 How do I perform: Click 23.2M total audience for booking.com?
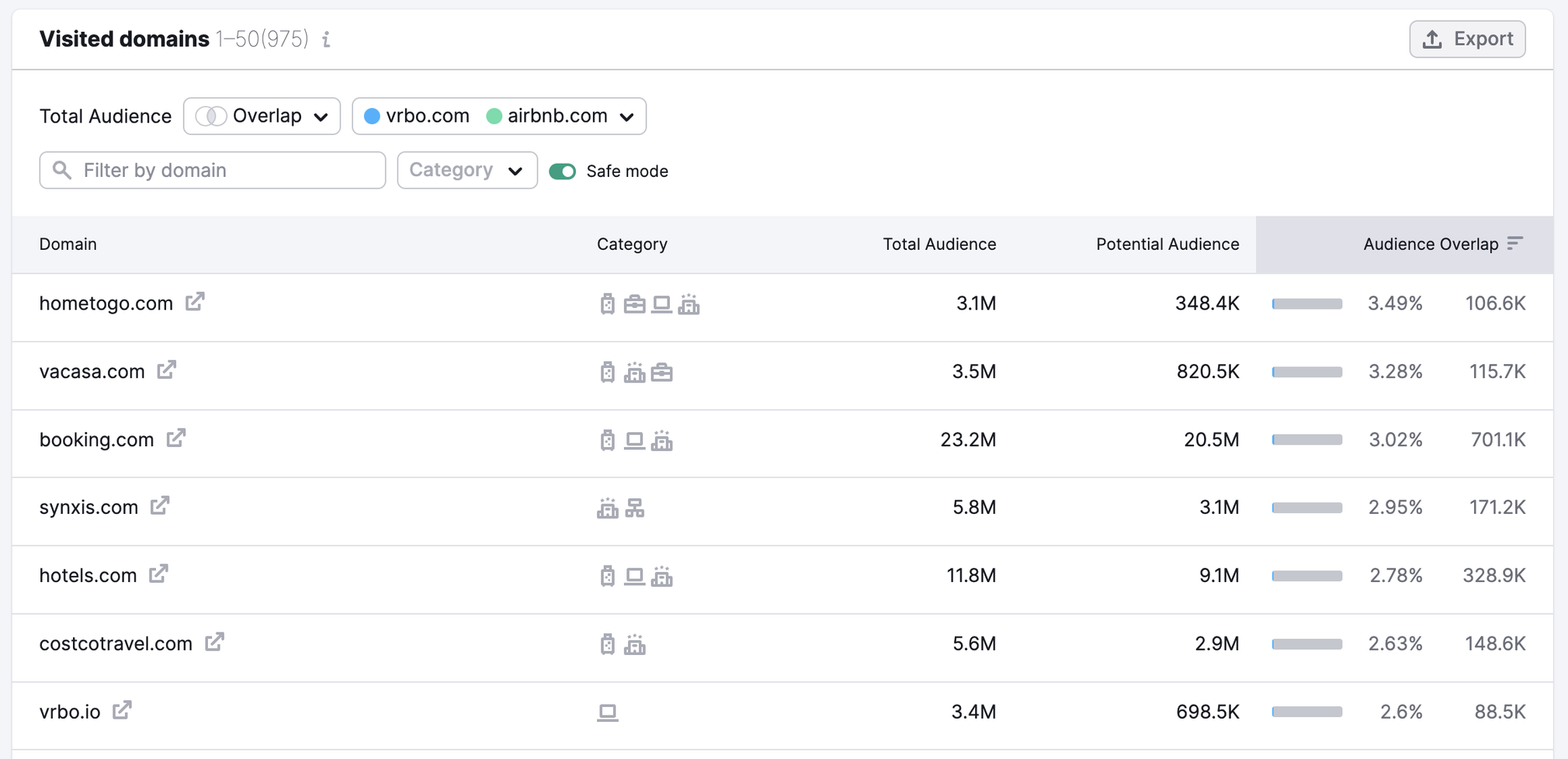(968, 440)
